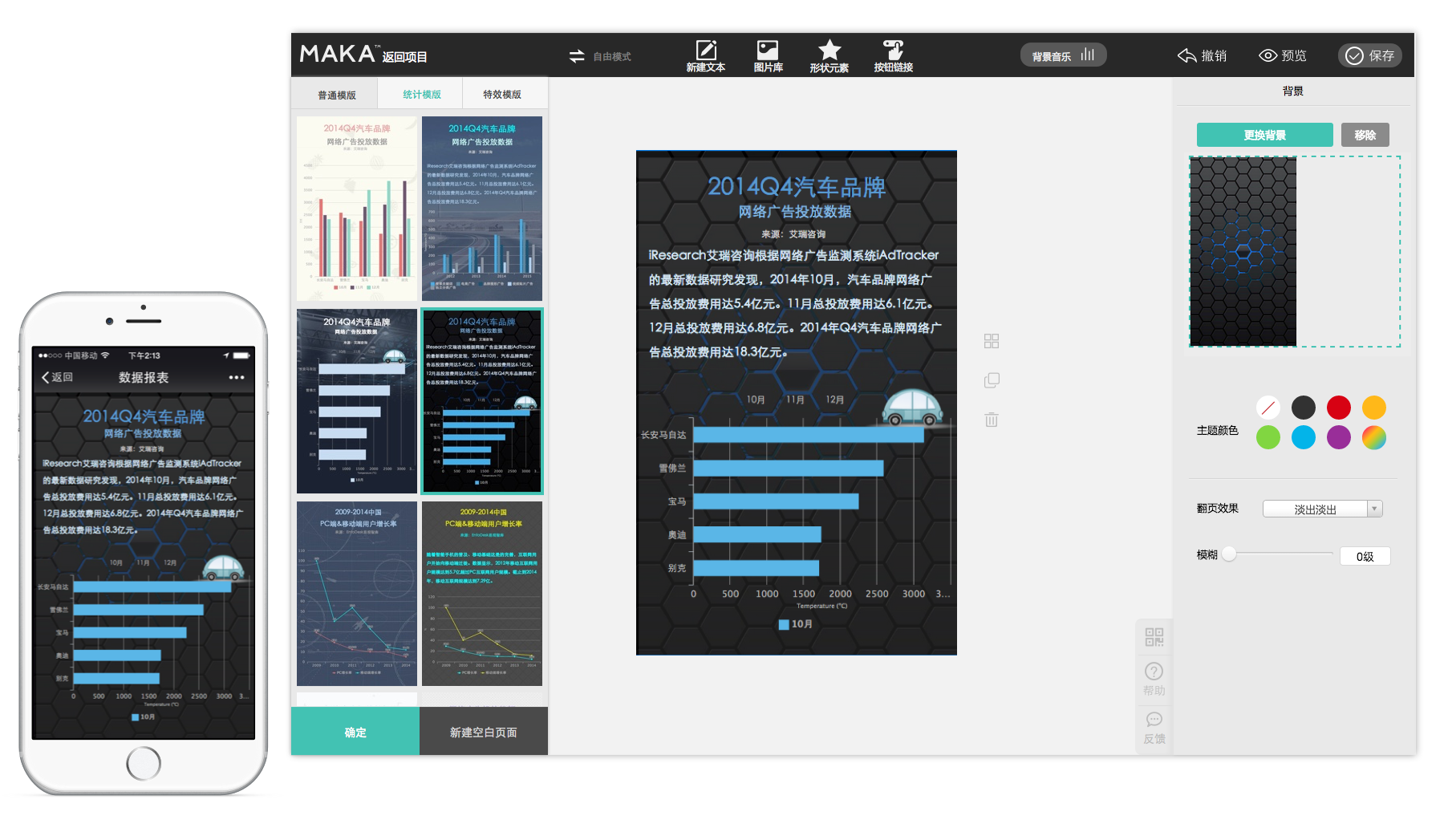Delete the page with trash icon

(992, 420)
